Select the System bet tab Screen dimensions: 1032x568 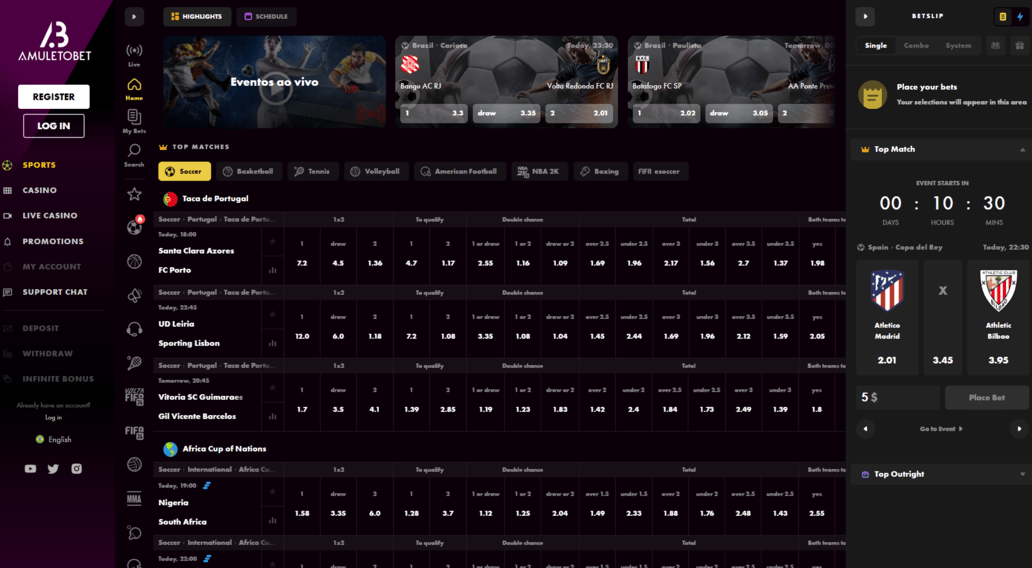pyautogui.click(x=958, y=45)
